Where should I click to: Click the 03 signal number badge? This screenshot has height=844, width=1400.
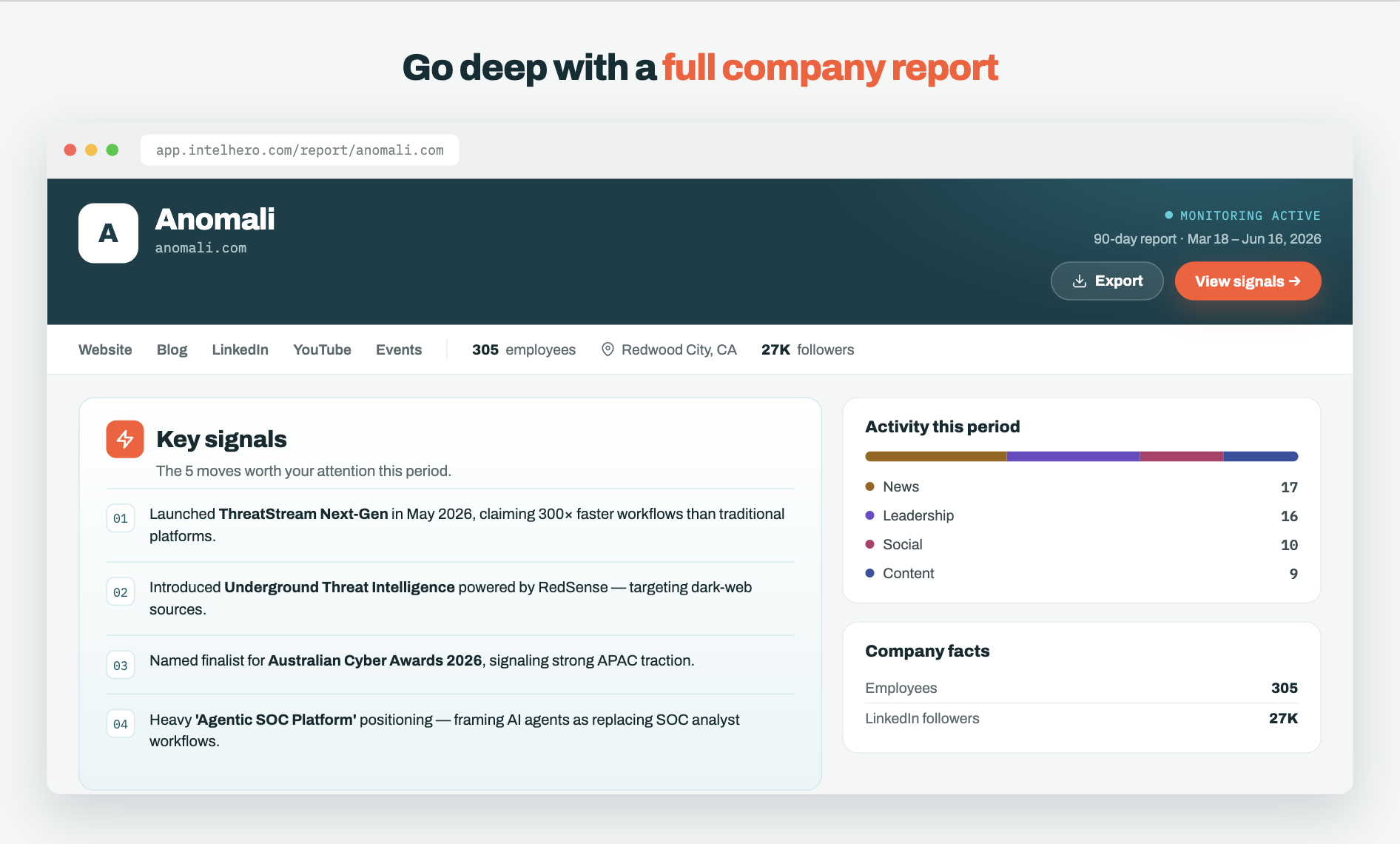click(x=121, y=666)
